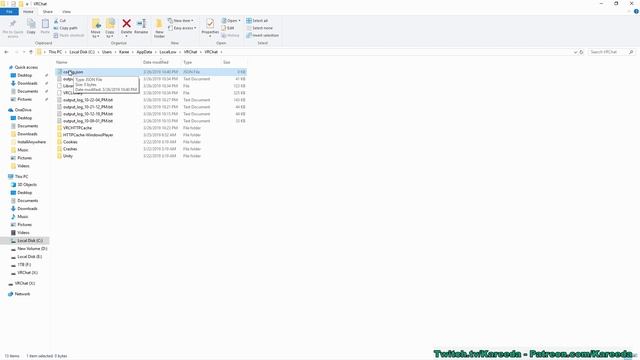Switch to the Home ribbon tab
640x360 pixels.
[x=28, y=12]
